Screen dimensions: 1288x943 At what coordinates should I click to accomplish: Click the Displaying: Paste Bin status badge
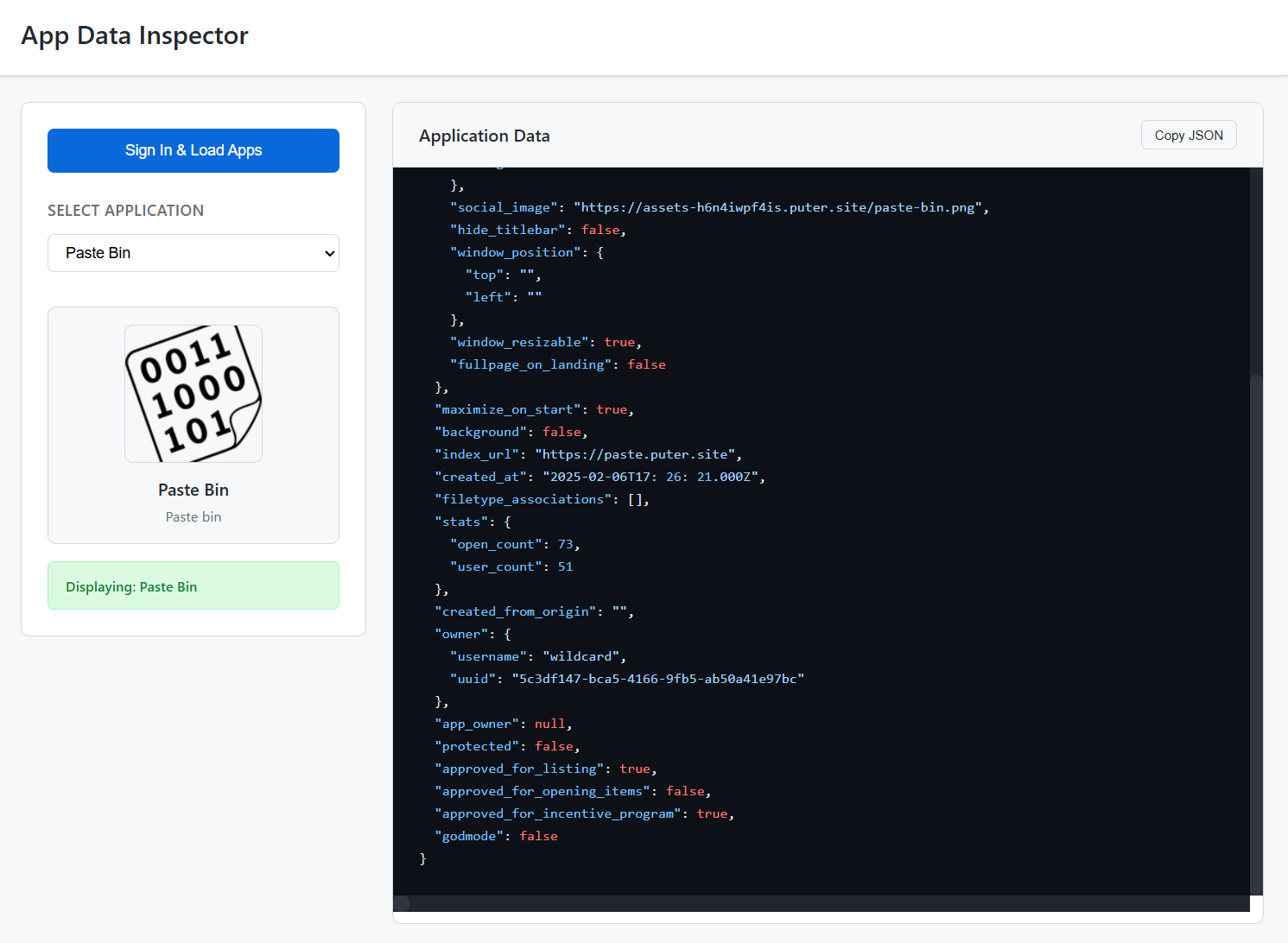193,585
